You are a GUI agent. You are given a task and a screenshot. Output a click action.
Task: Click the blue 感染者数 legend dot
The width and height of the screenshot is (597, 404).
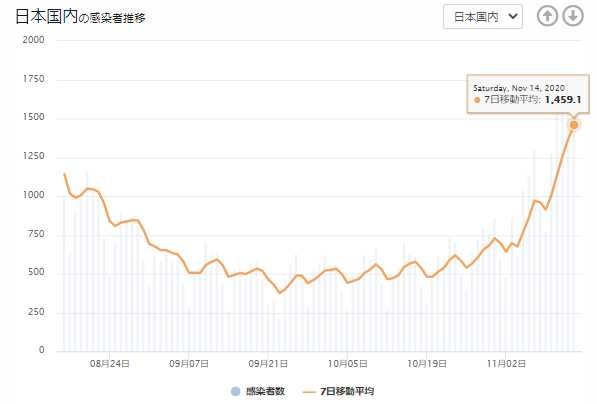point(236,391)
